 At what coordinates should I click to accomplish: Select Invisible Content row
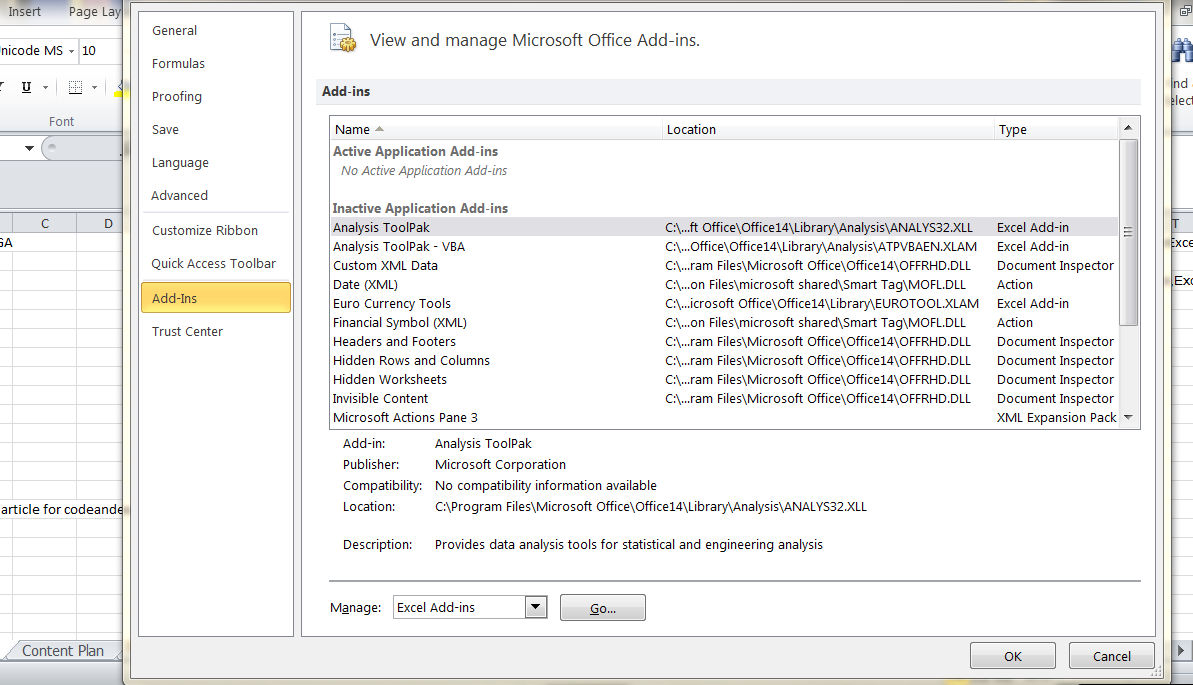click(x=724, y=398)
